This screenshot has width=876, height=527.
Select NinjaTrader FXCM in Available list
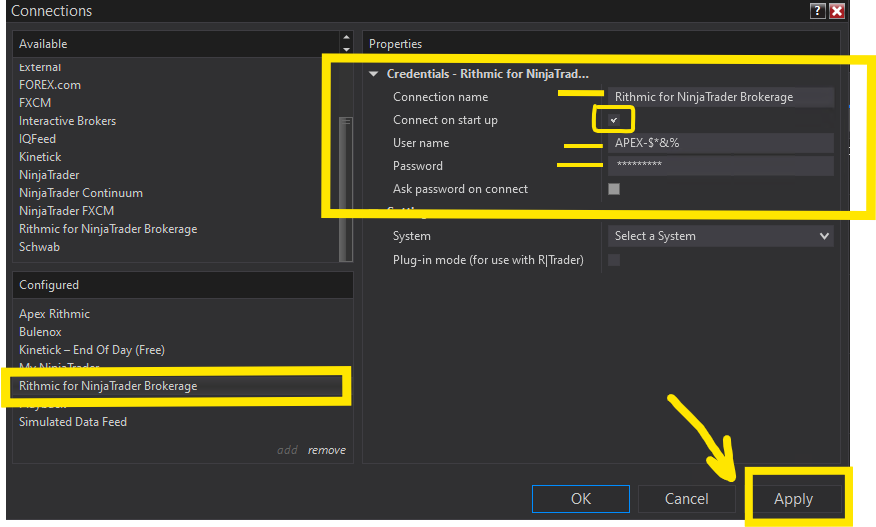tap(66, 211)
